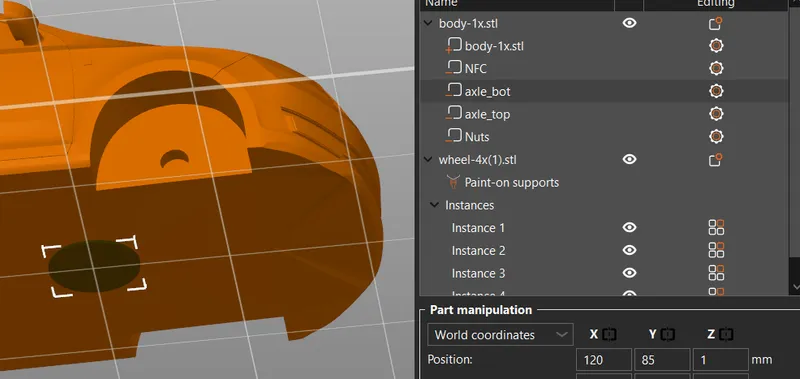This screenshot has width=800, height=379.
Task: Reset Y position icon next to Y label
Action: pos(668,335)
